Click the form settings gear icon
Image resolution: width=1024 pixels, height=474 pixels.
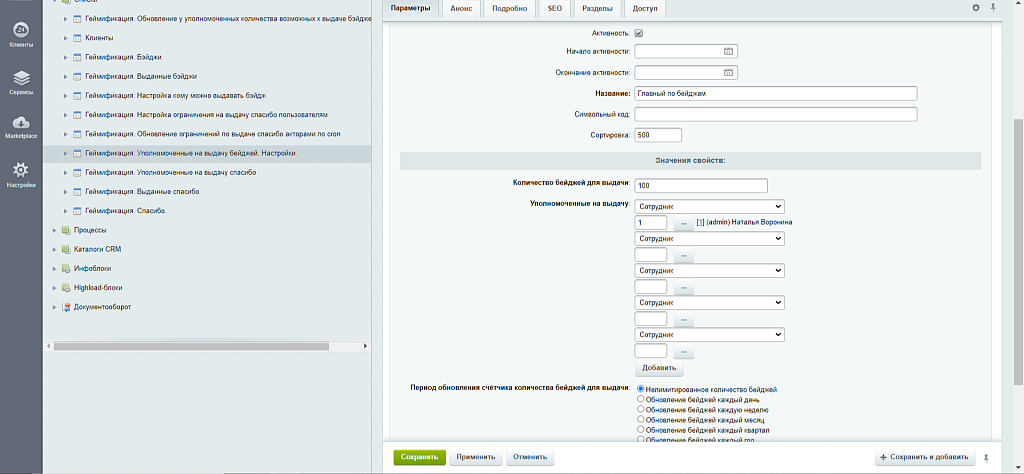pos(976,8)
